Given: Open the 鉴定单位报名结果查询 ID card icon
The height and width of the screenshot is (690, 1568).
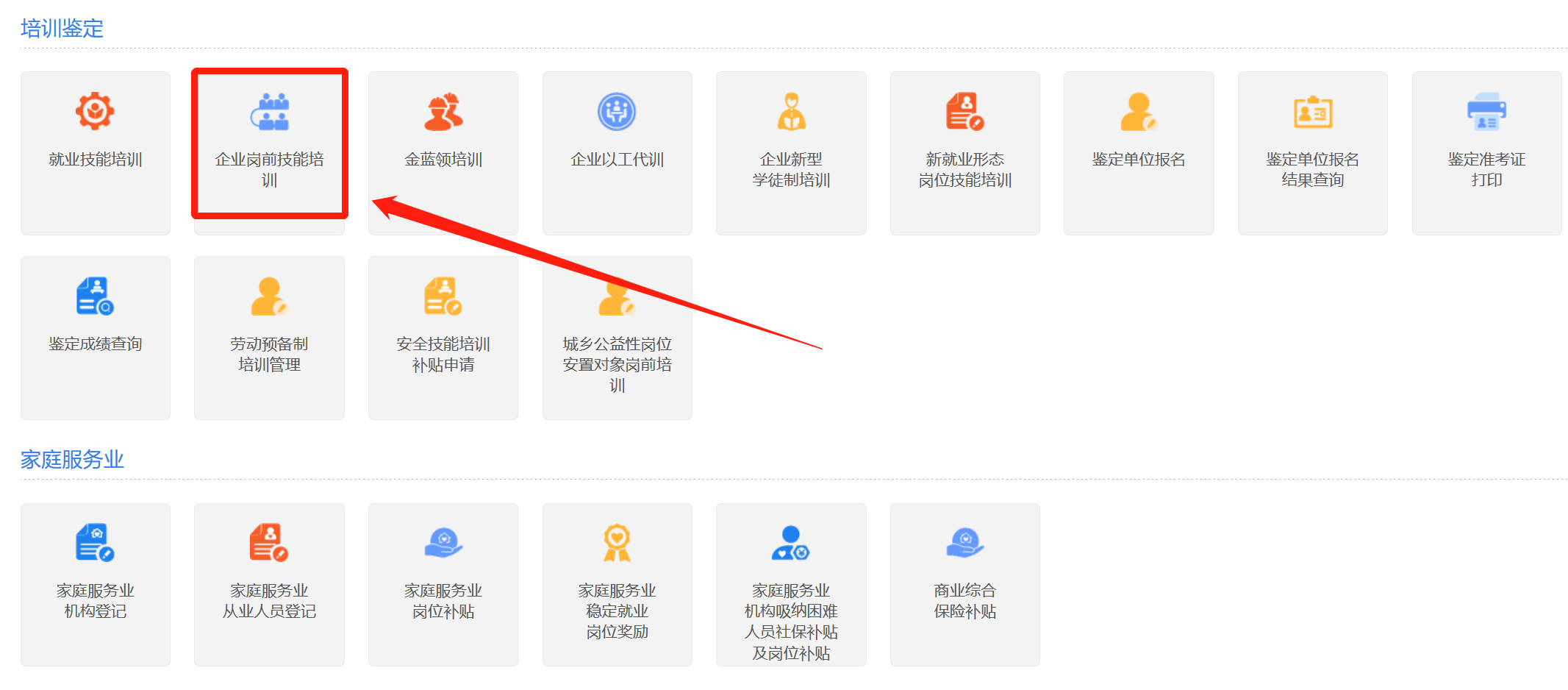Looking at the screenshot, I should (1312, 112).
